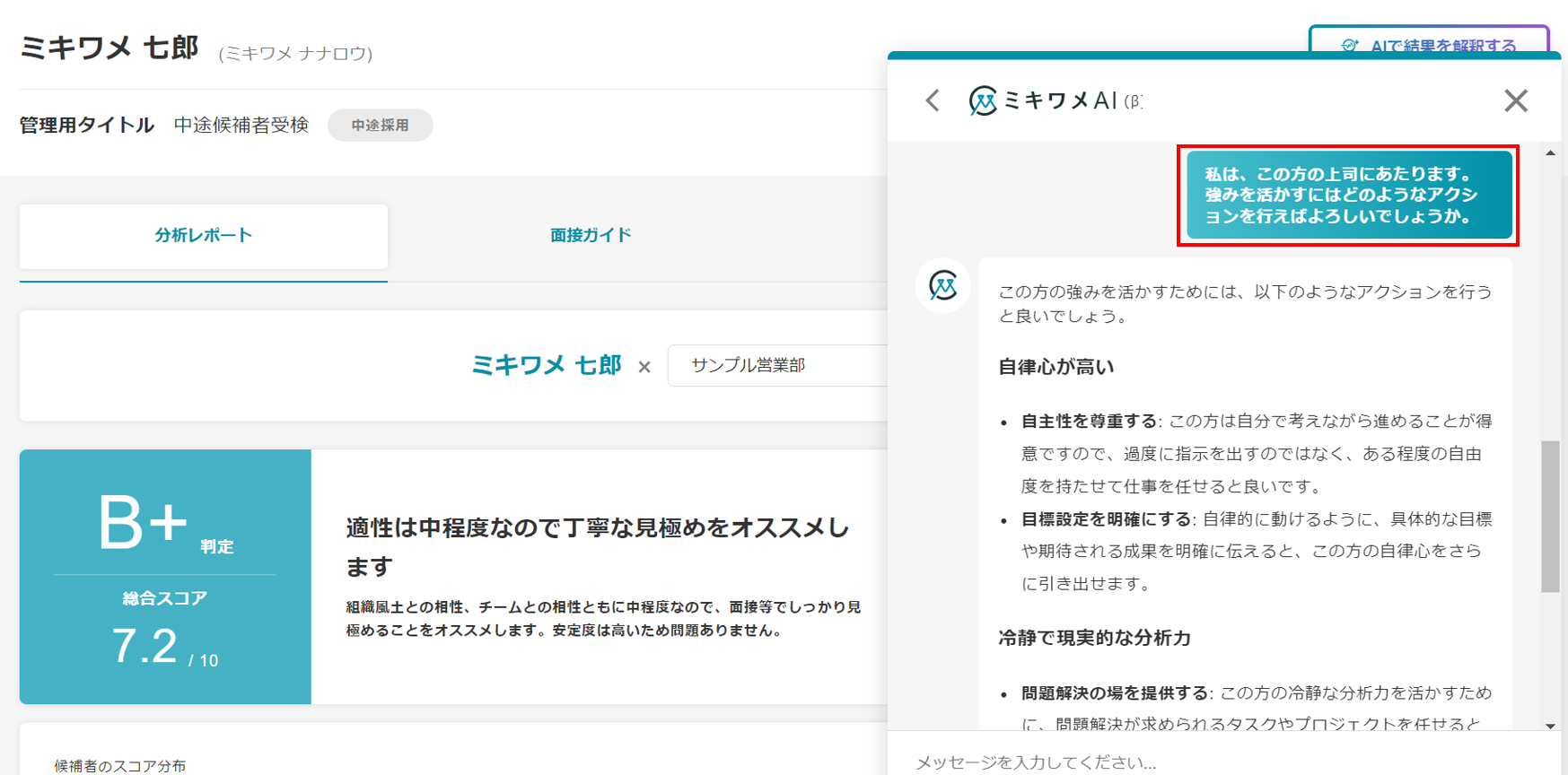Close the ミキワメAI chat panel
1568x775 pixels.
coord(1515,100)
